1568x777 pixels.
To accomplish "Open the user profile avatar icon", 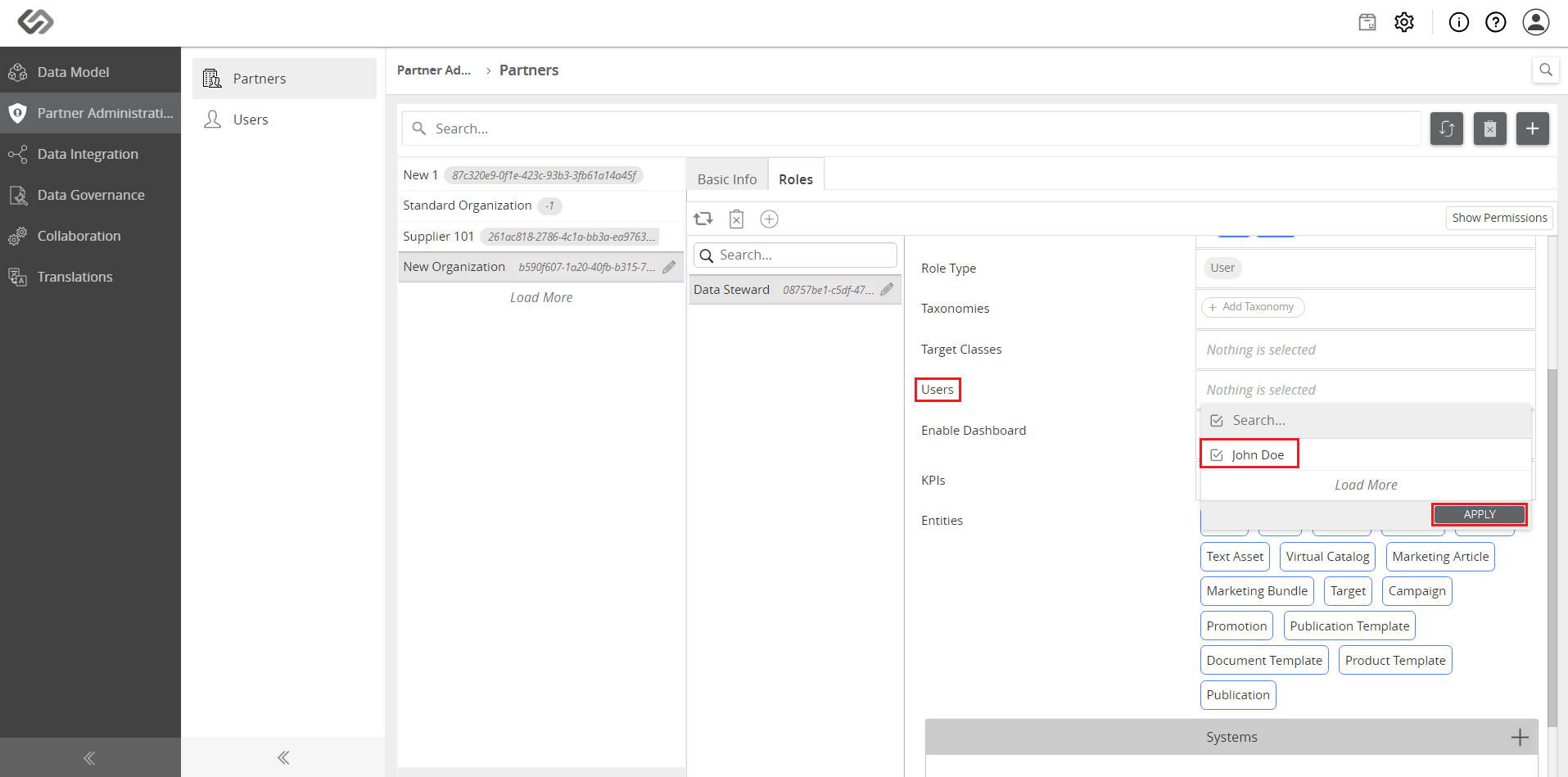I will [1536, 22].
